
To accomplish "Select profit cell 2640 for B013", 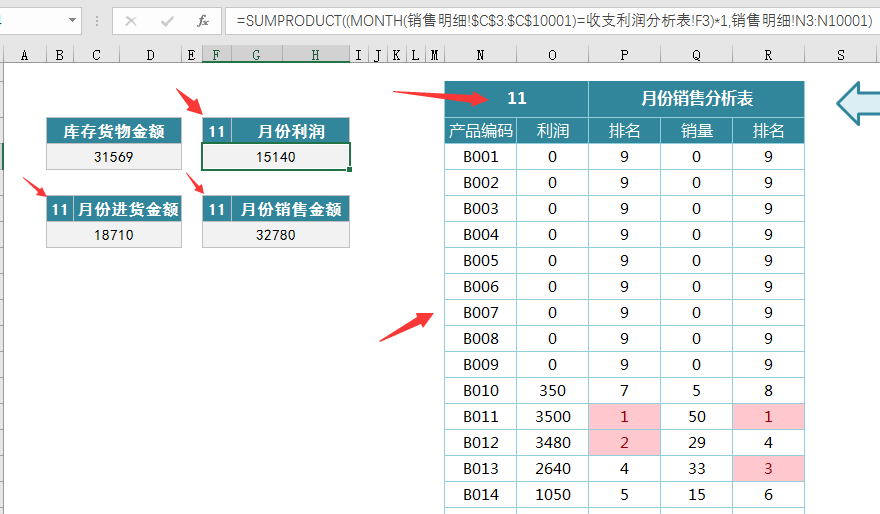I will [552, 469].
